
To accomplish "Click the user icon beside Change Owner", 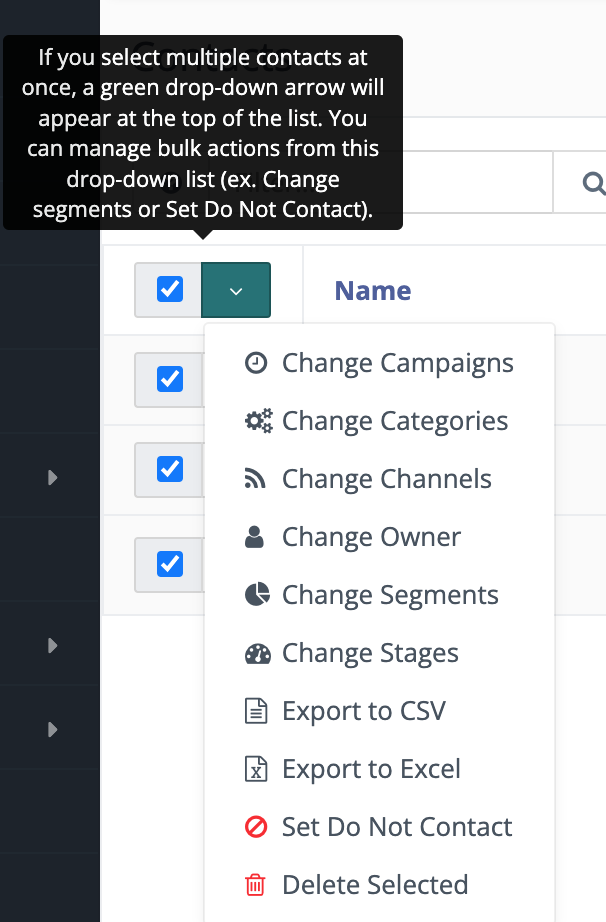I will click(x=256, y=537).
